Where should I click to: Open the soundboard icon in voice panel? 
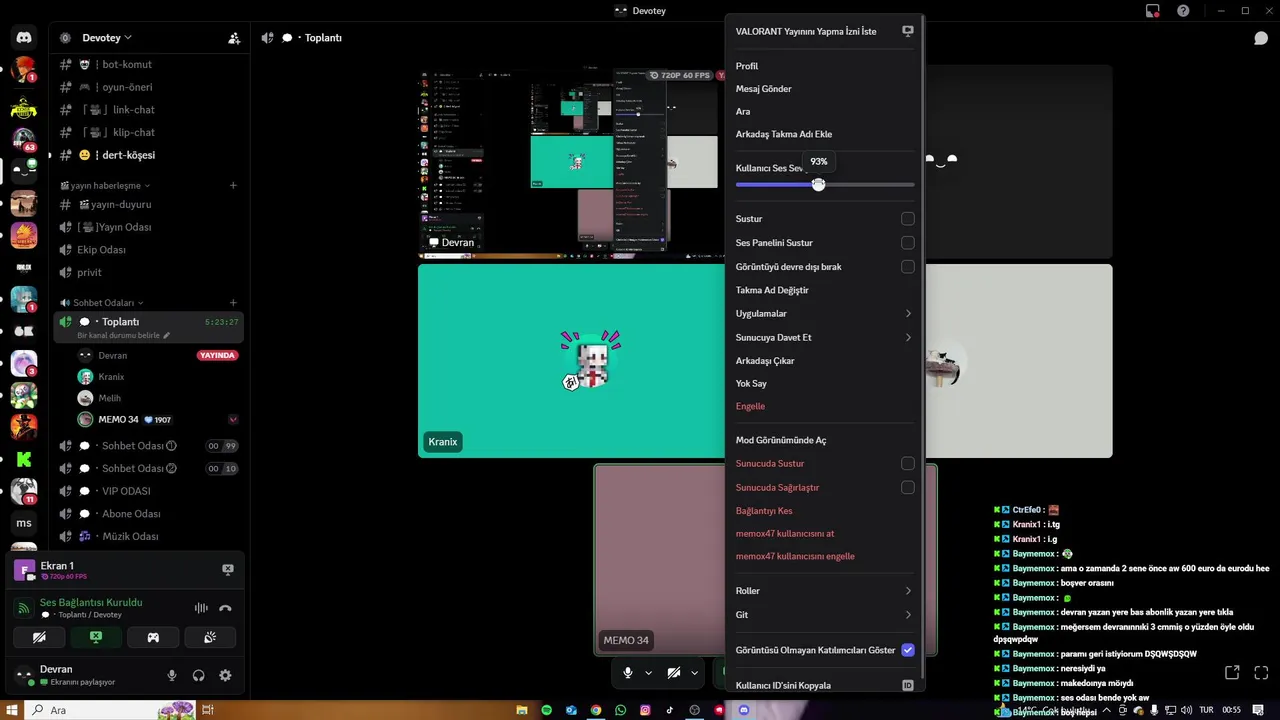210,637
